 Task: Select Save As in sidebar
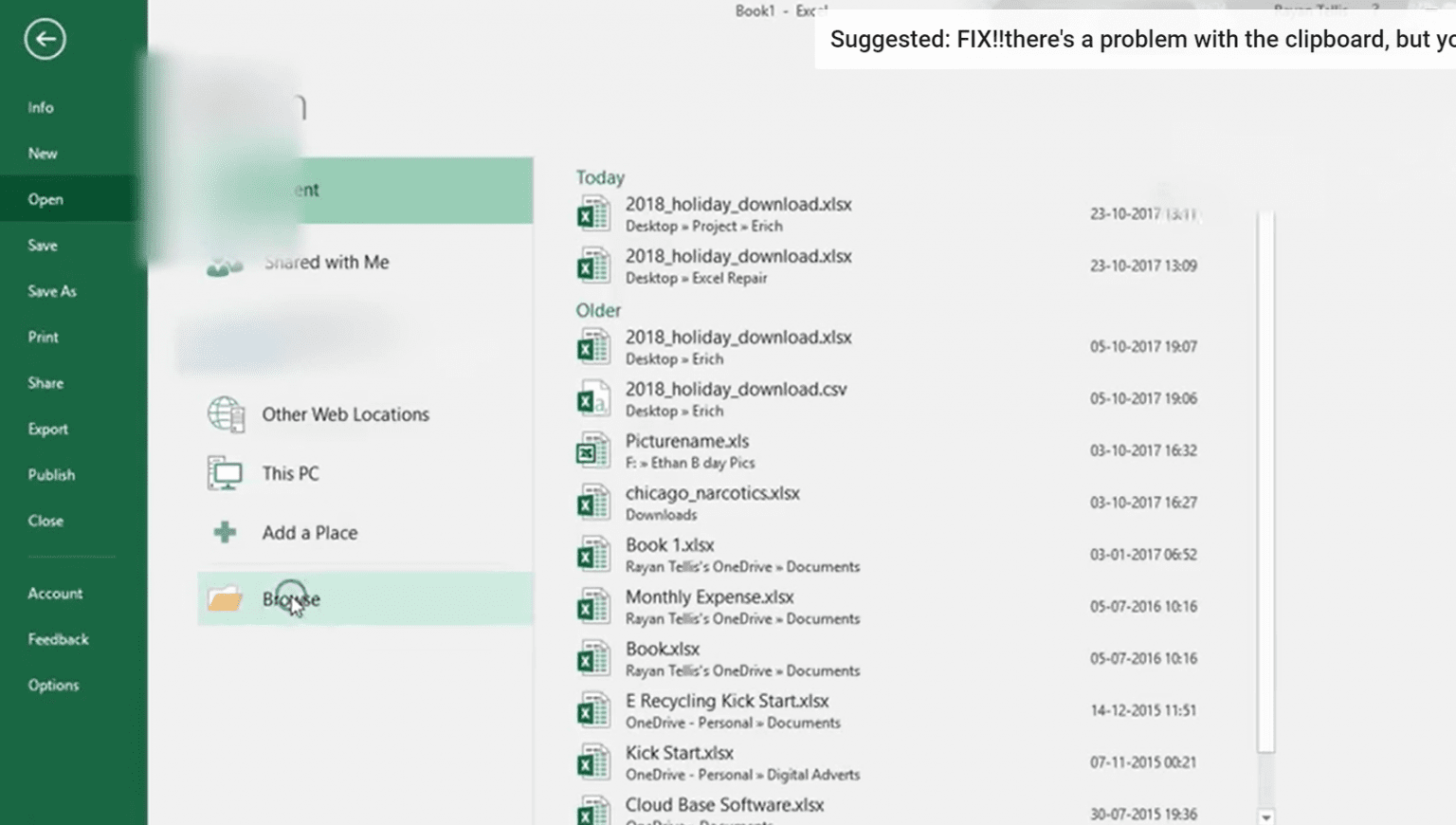tap(52, 291)
